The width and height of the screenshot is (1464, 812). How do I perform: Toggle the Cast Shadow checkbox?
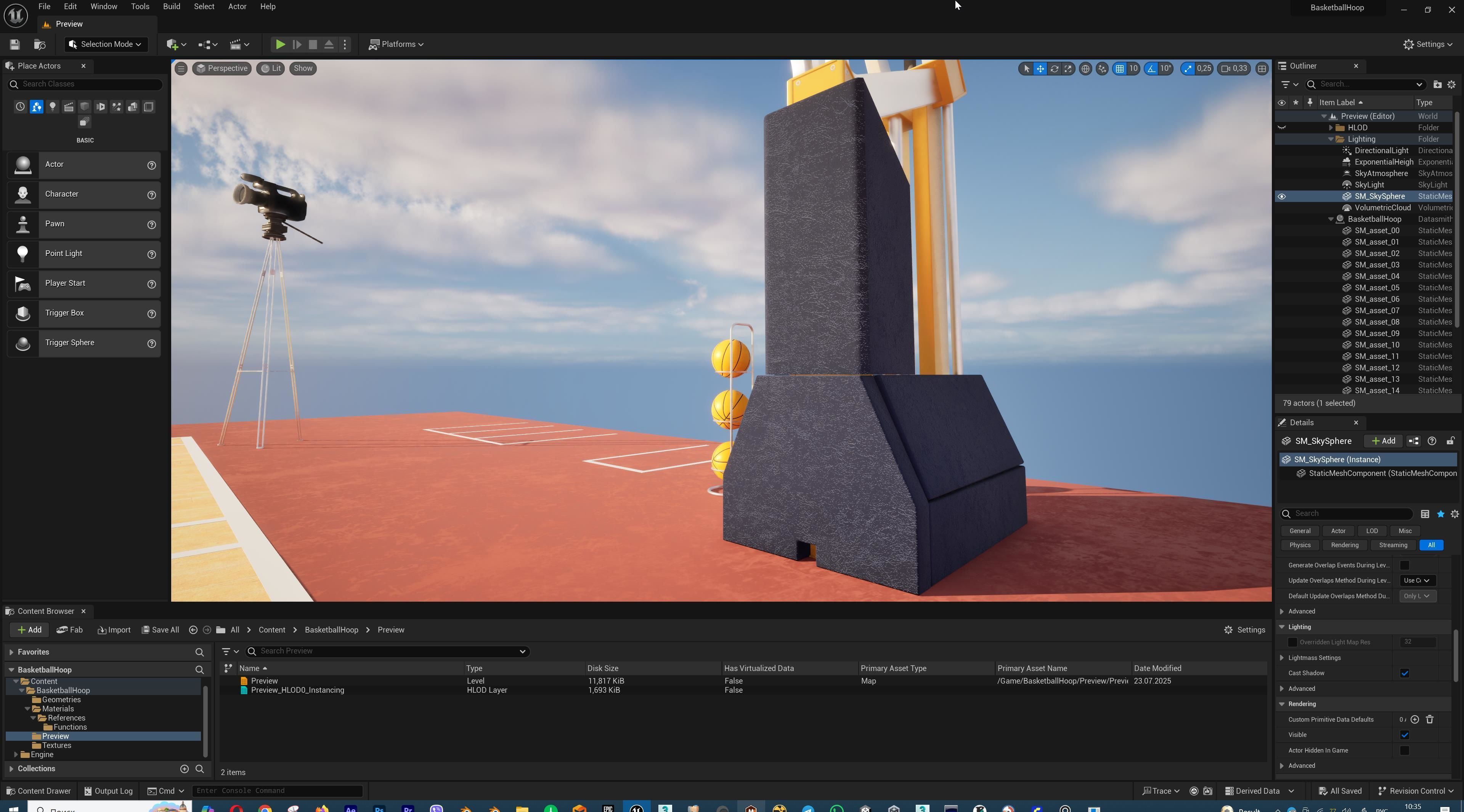[x=1404, y=673]
